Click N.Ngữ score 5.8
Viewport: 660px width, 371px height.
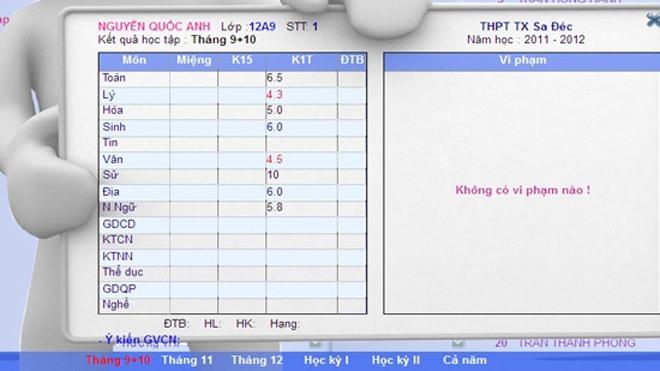pos(274,208)
